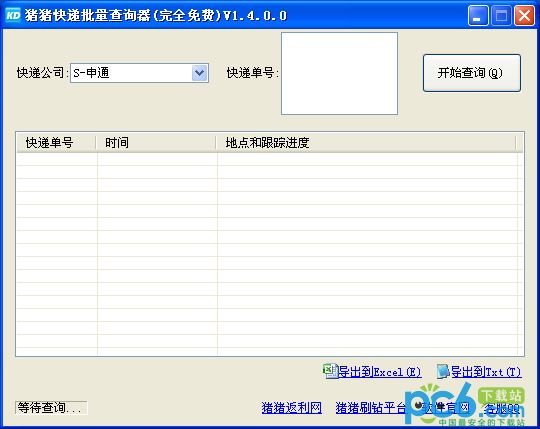Click the KD app icon in title bar
Image resolution: width=540 pixels, height=429 pixels.
pyautogui.click(x=13, y=15)
